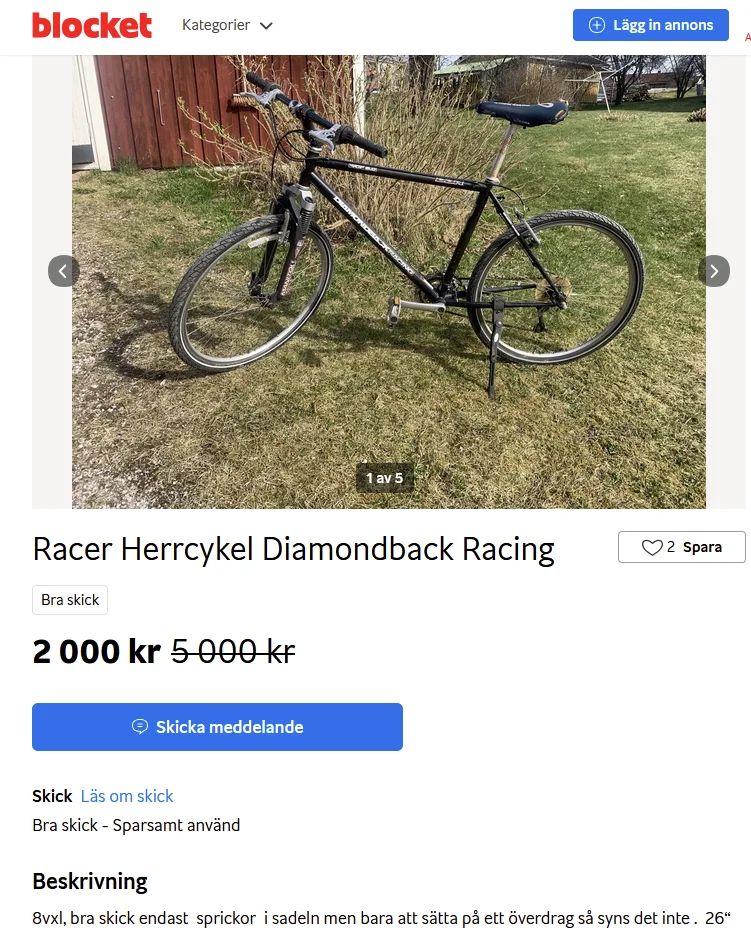Click the Beskrivning heading
Viewport: 751px width, 930px height.
click(90, 881)
